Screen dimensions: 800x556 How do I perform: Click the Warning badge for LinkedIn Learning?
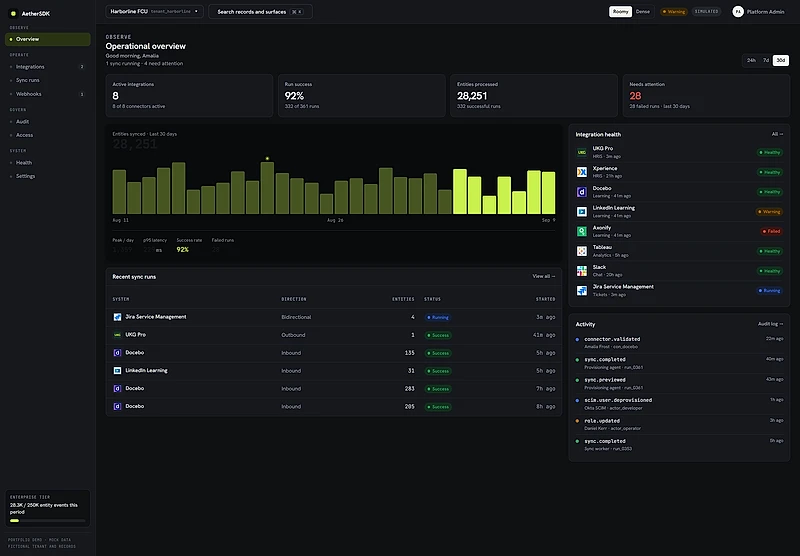coord(769,212)
